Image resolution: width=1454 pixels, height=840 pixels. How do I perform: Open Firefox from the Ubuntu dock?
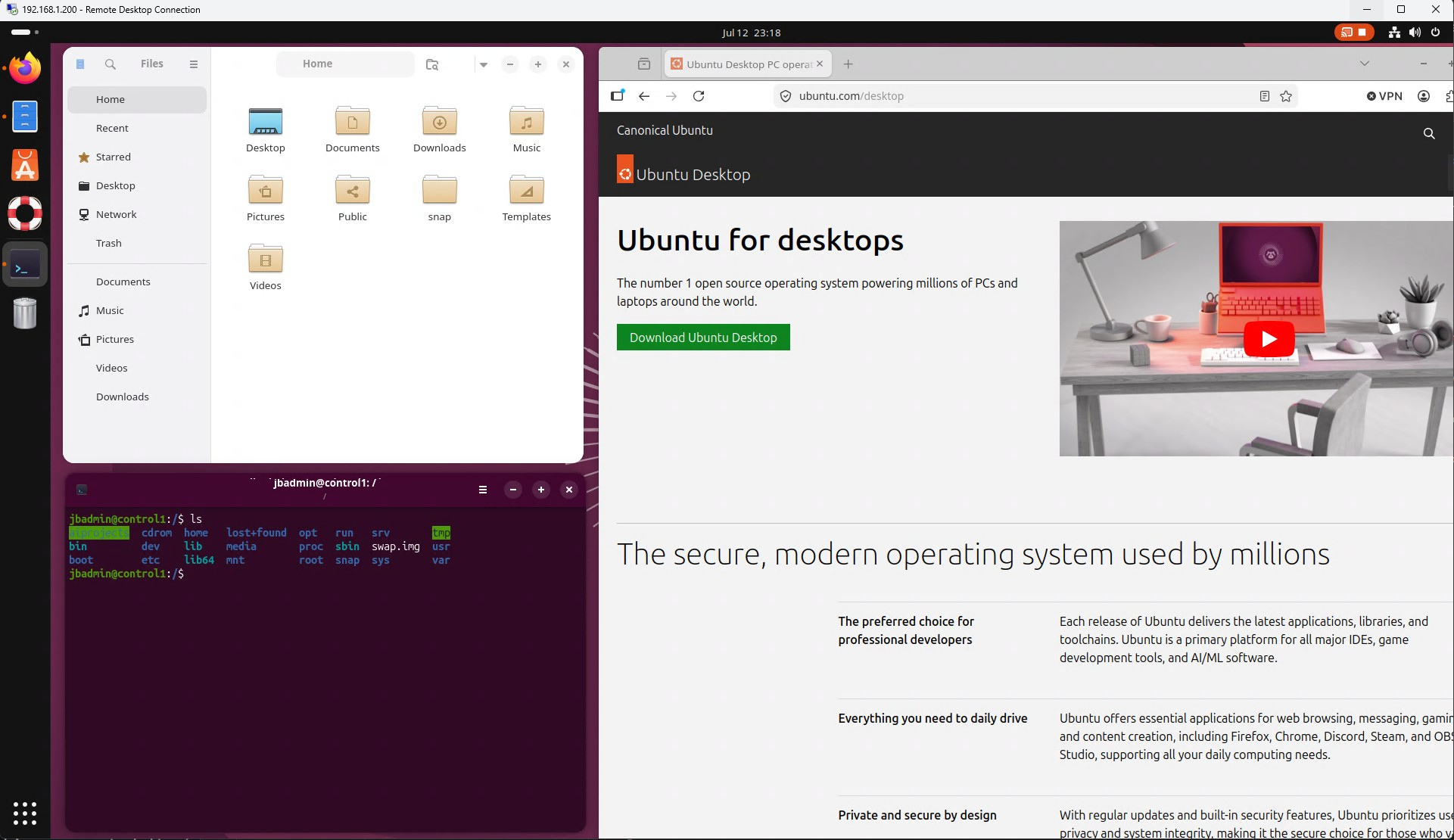pyautogui.click(x=25, y=68)
